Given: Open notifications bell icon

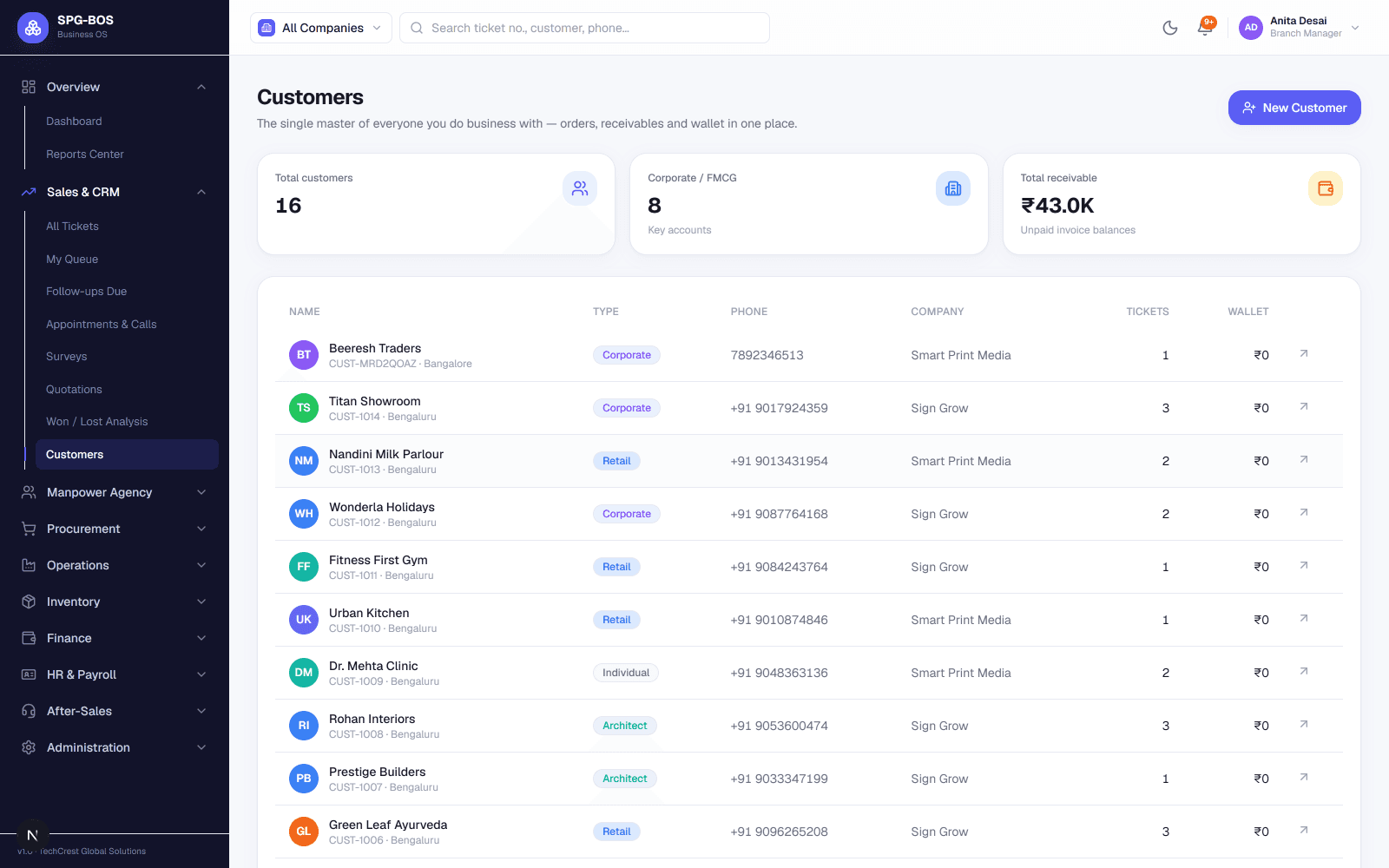Looking at the screenshot, I should coord(1205,28).
